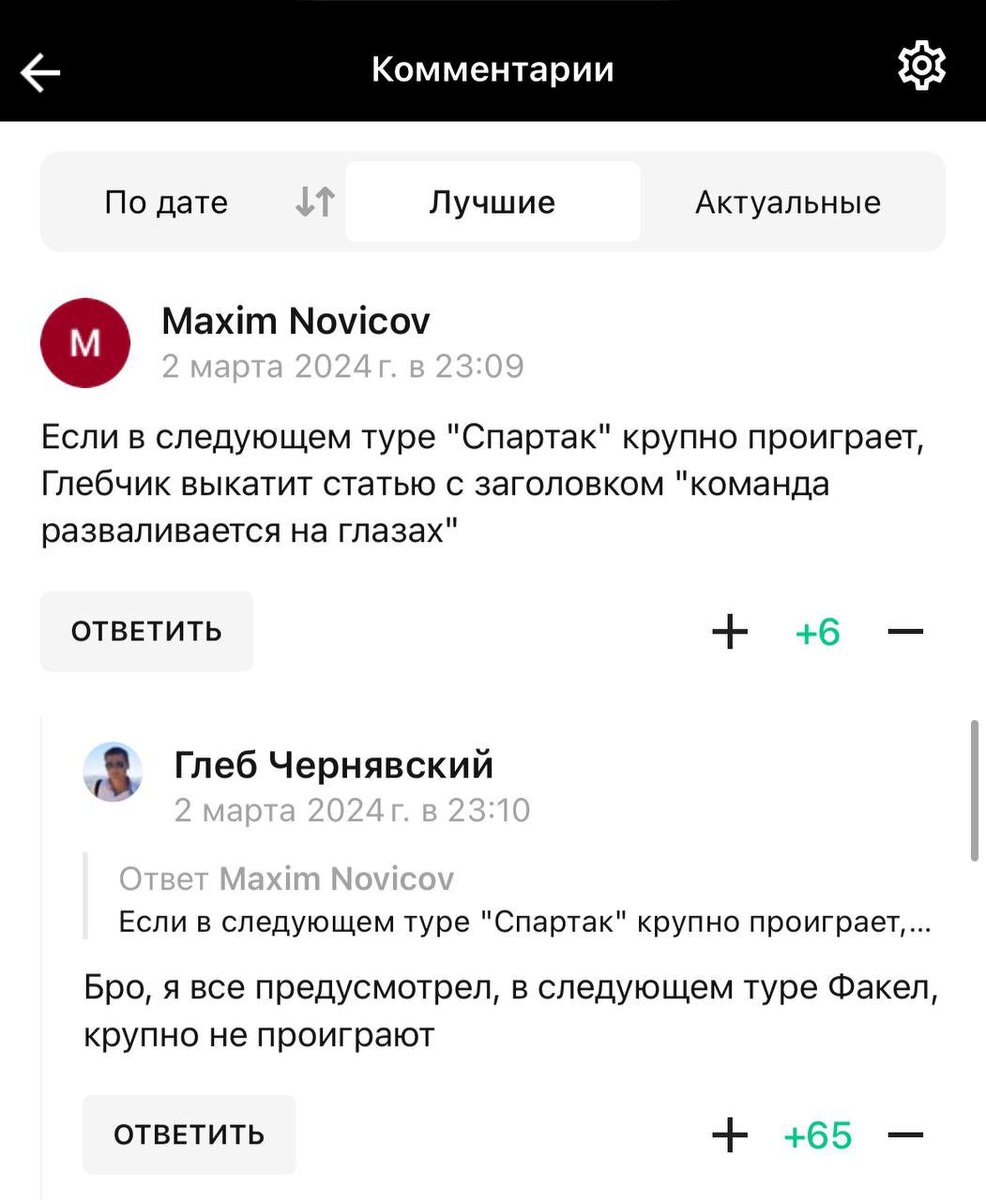Click the back arrow to leave comments
Image resolution: width=986 pixels, height=1200 pixels.
(x=40, y=71)
